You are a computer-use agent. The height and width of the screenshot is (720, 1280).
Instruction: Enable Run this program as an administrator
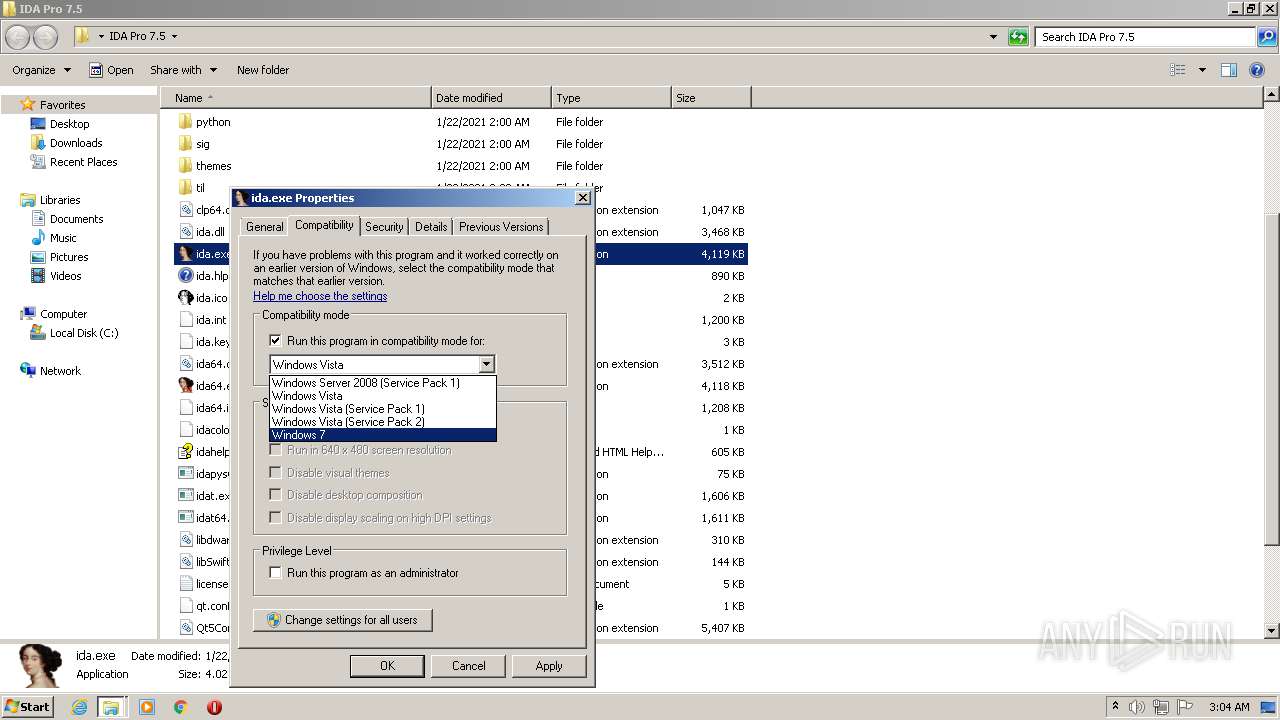(276, 573)
